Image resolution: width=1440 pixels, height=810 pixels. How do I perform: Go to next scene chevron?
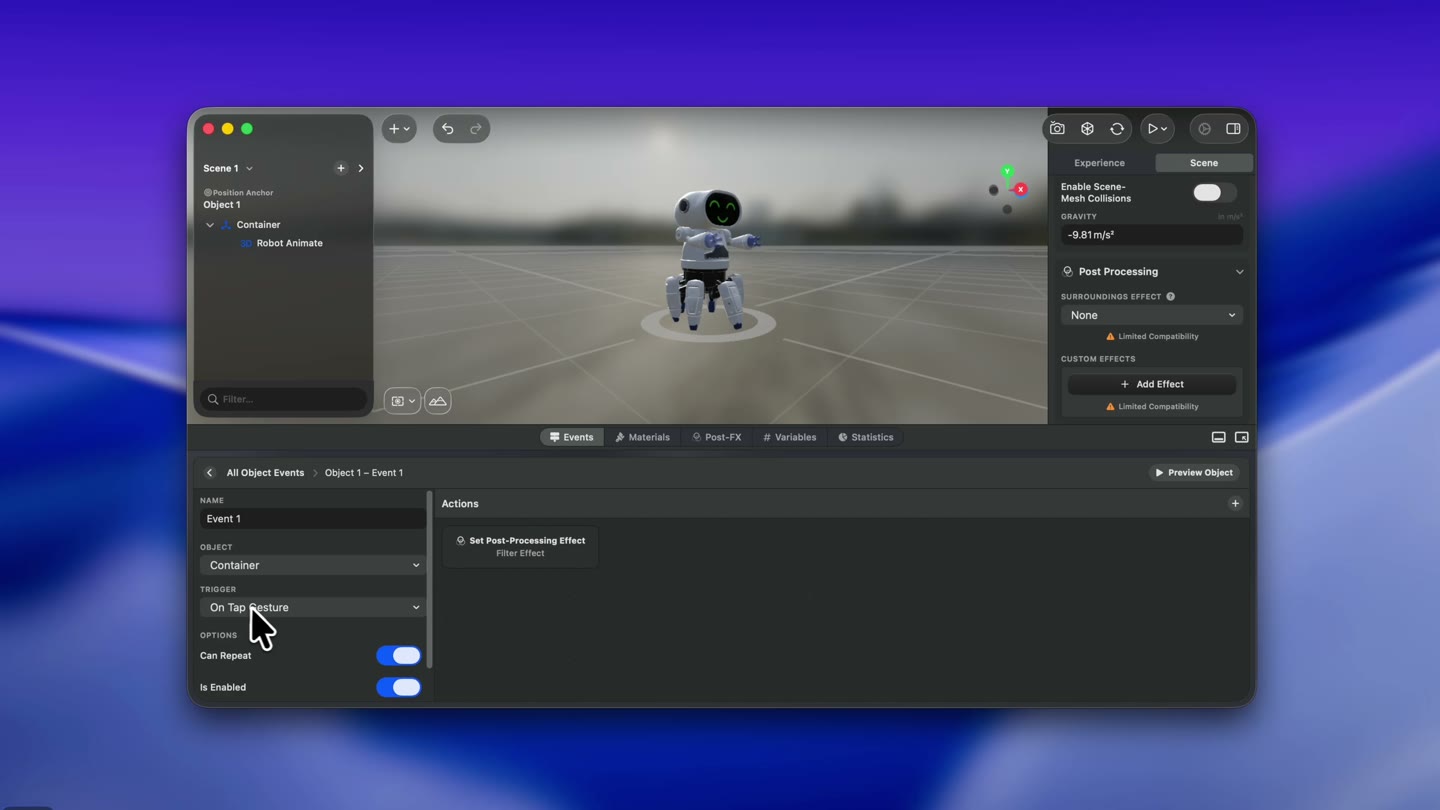click(361, 168)
